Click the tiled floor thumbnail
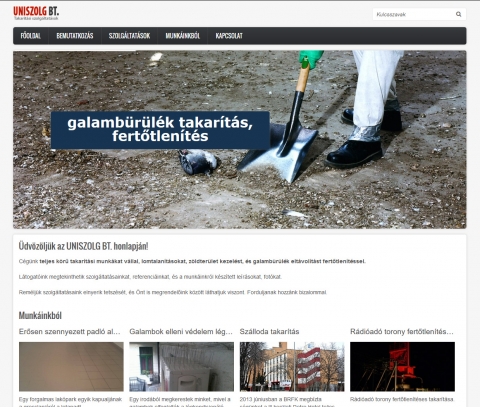Viewport: 480px width, 407px height. [71, 366]
